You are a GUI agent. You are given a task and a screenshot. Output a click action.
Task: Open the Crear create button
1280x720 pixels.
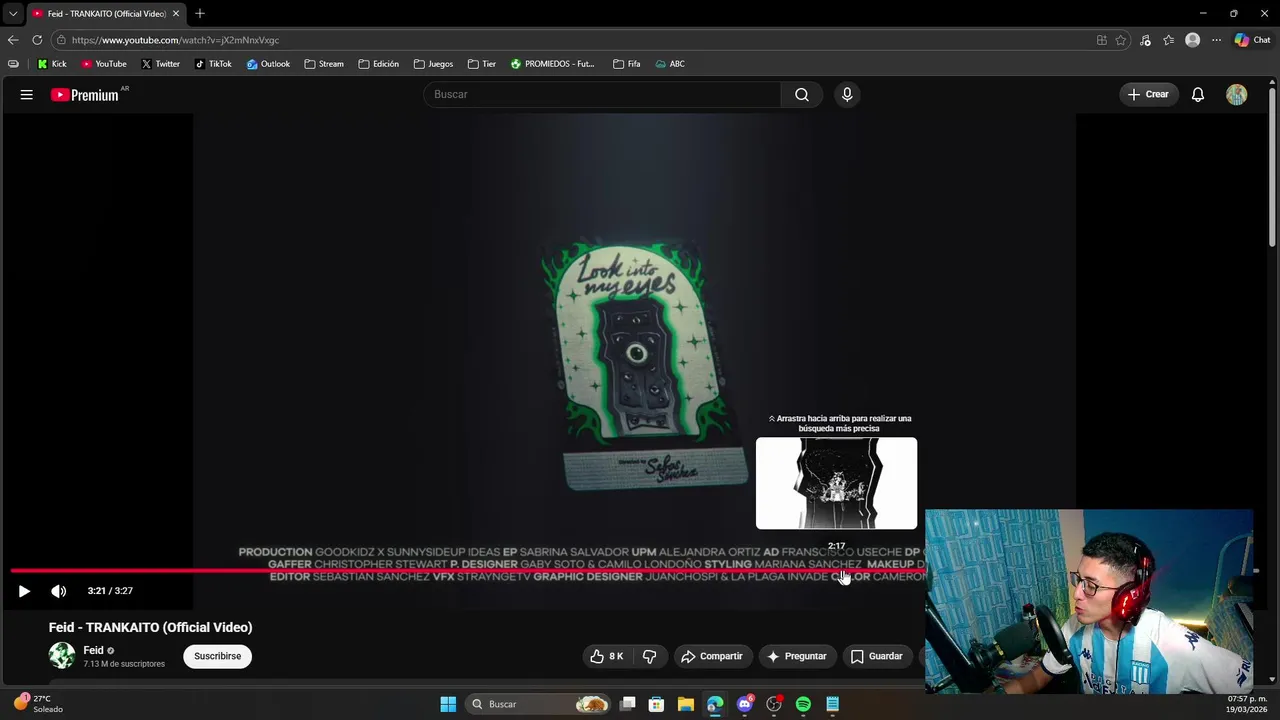[1148, 94]
